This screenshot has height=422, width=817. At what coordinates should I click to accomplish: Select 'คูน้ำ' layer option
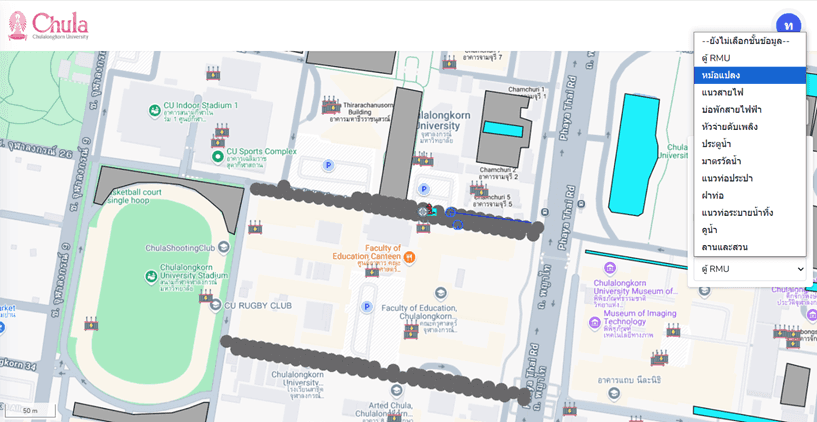750,230
